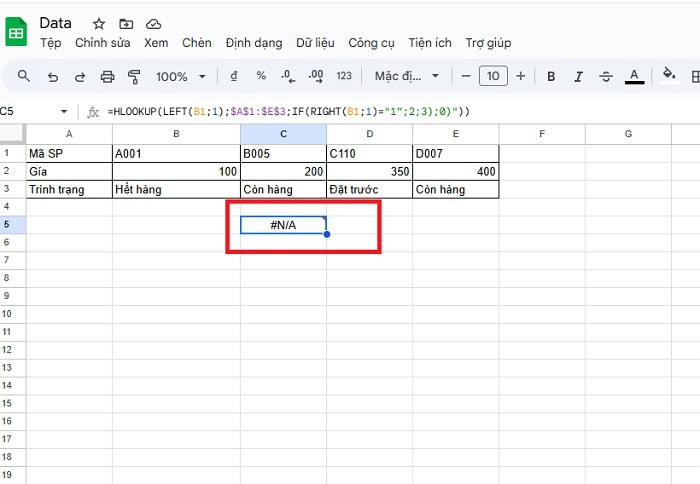
Task: Open the Dữ liệu menu
Action: point(316,43)
